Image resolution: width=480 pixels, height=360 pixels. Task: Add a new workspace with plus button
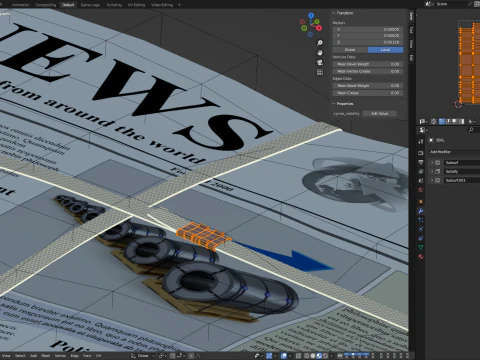click(179, 5)
